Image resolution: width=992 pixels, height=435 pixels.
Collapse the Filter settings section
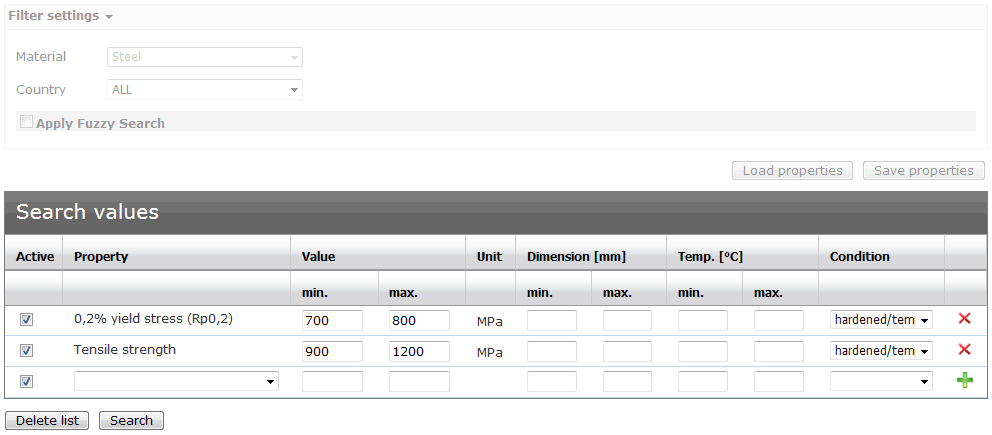click(60, 16)
